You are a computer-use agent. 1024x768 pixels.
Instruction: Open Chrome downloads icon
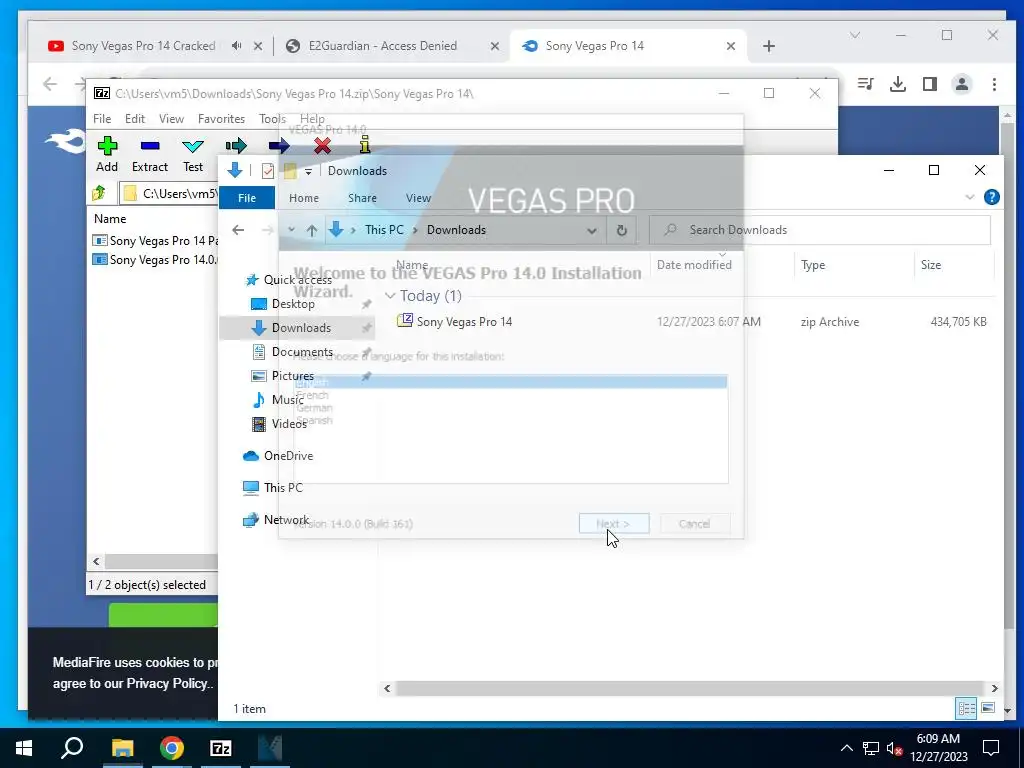898,84
